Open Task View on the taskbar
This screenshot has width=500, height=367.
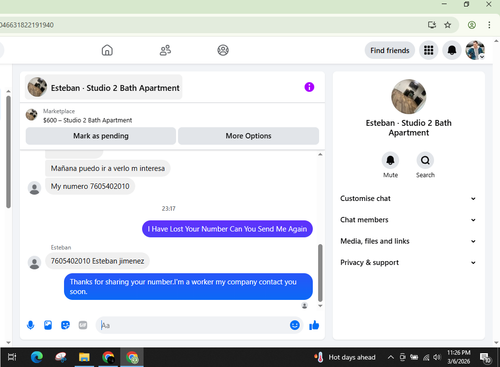(12, 357)
